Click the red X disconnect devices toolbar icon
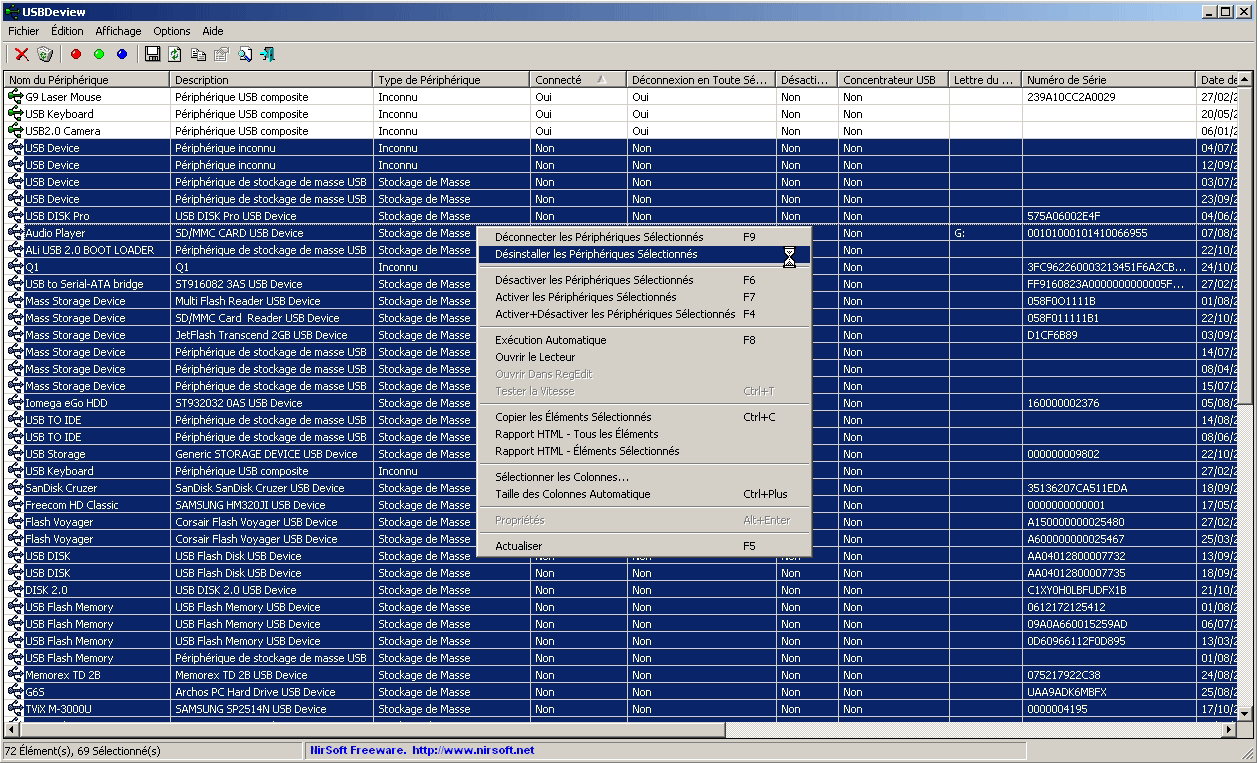Screen dimensions: 1257x763 coord(21,54)
